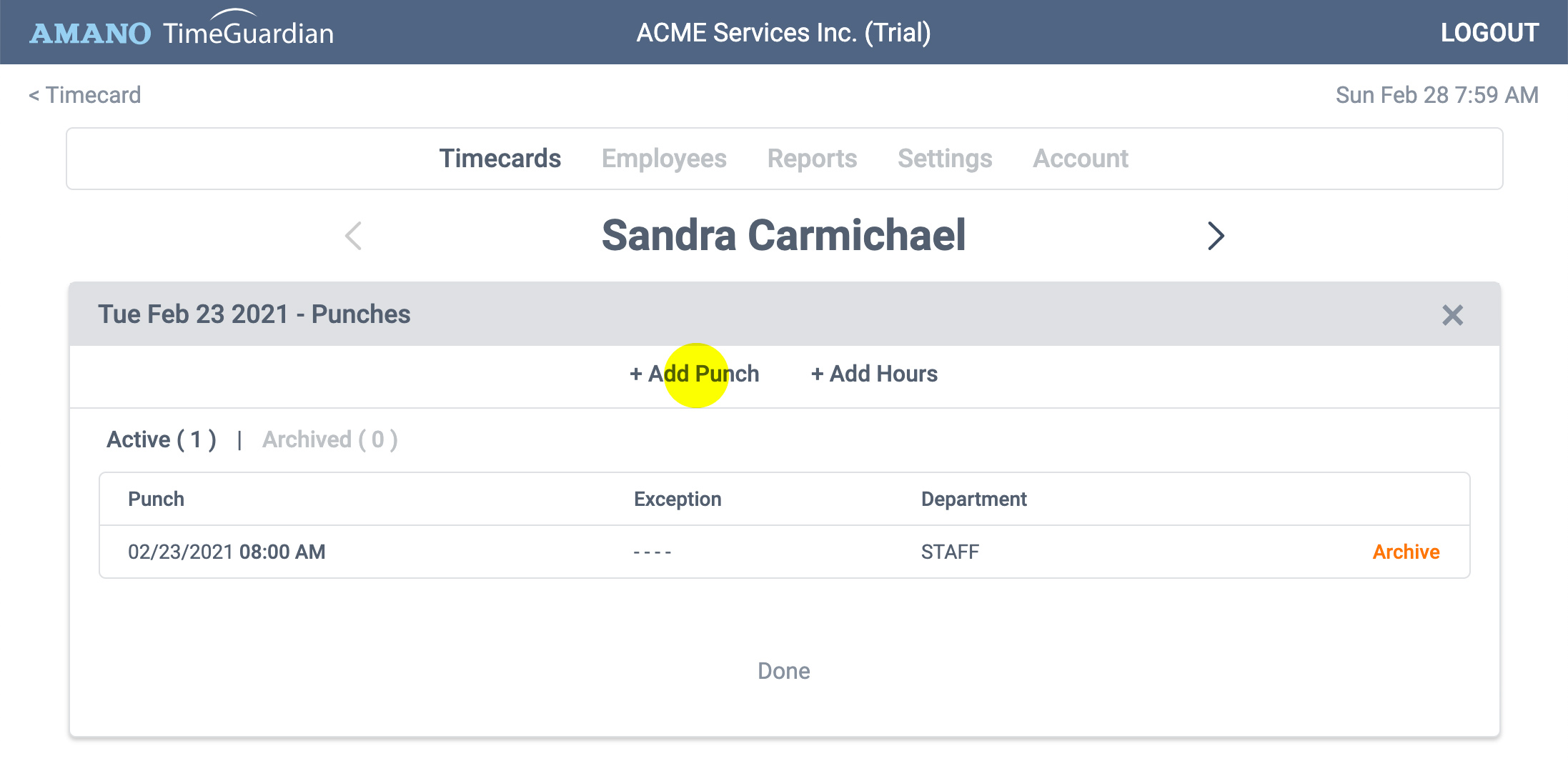Go back to the Timecard page

[84, 95]
